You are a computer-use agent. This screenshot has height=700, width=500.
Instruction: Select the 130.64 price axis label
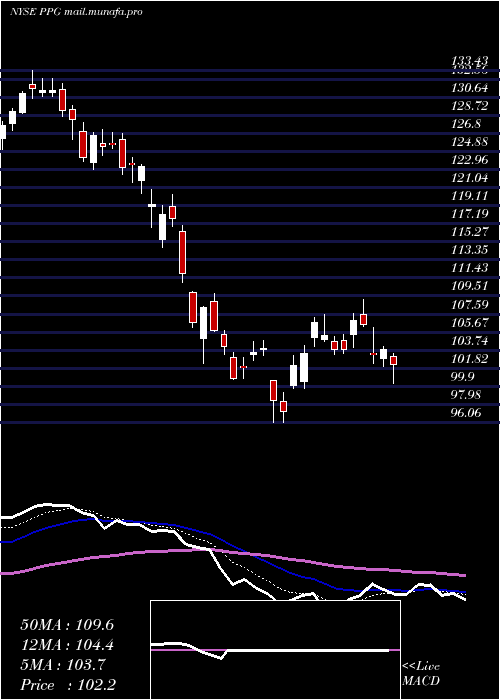[468, 88]
